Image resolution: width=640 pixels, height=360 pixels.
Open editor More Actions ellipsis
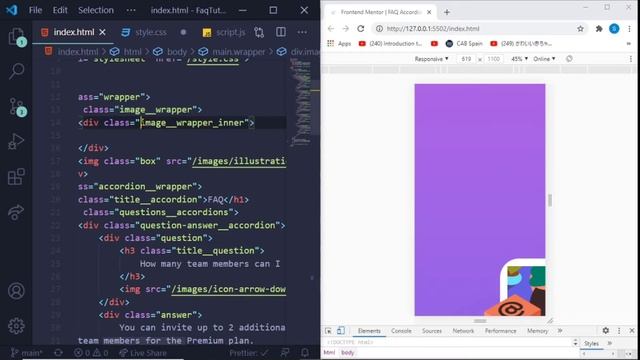coord(302,32)
